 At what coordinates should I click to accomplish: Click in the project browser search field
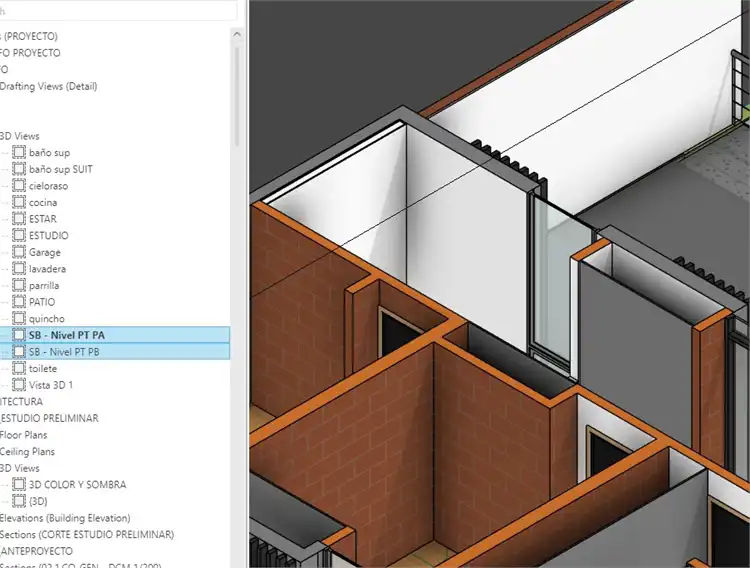coord(118,11)
